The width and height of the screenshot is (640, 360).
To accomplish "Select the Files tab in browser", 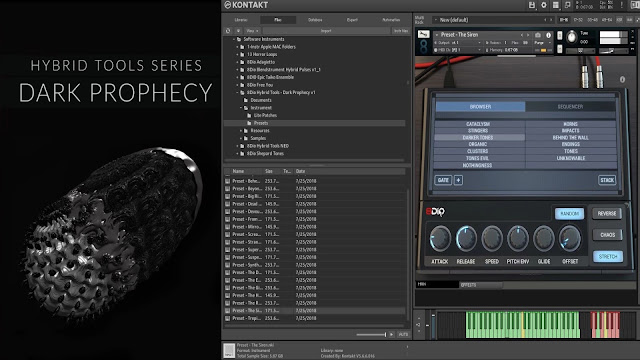I will [x=278, y=20].
